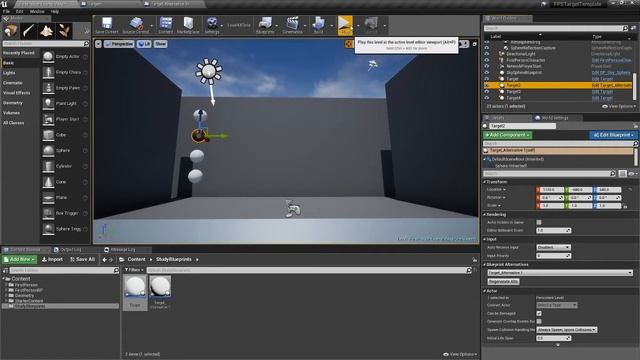Open the Content toolbar button

[166, 25]
